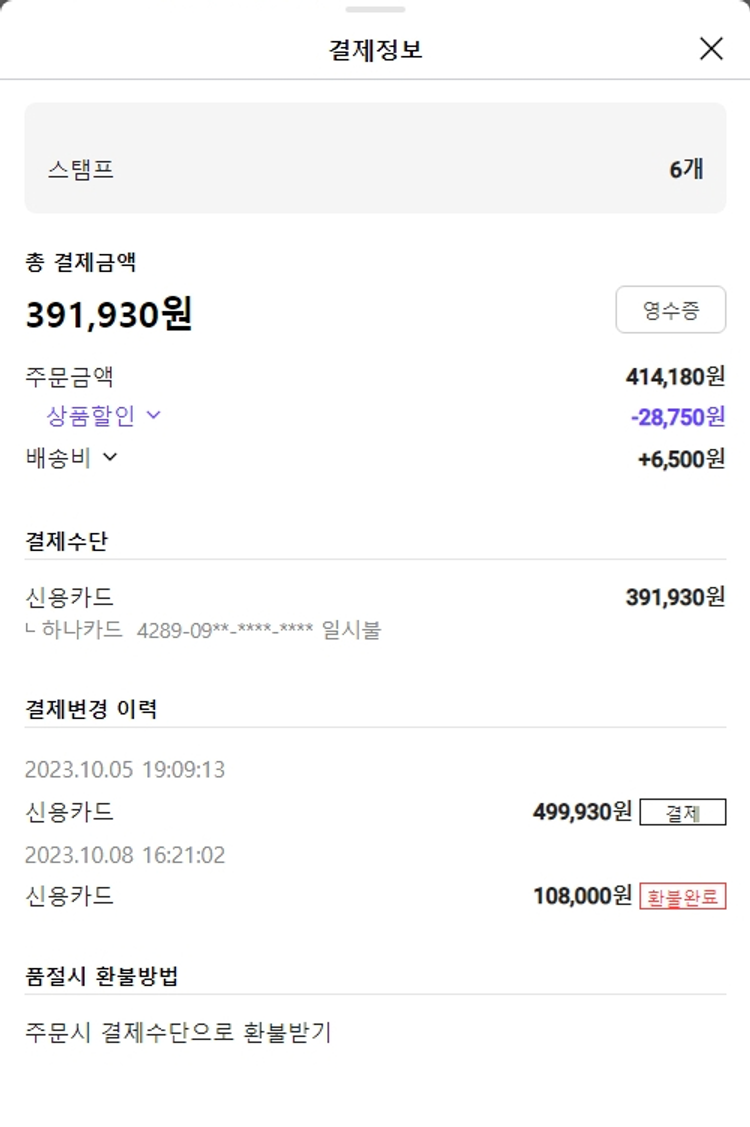The image size is (750, 1127).
Task: Click the red 환불완료 status badge
Action: pos(683,896)
